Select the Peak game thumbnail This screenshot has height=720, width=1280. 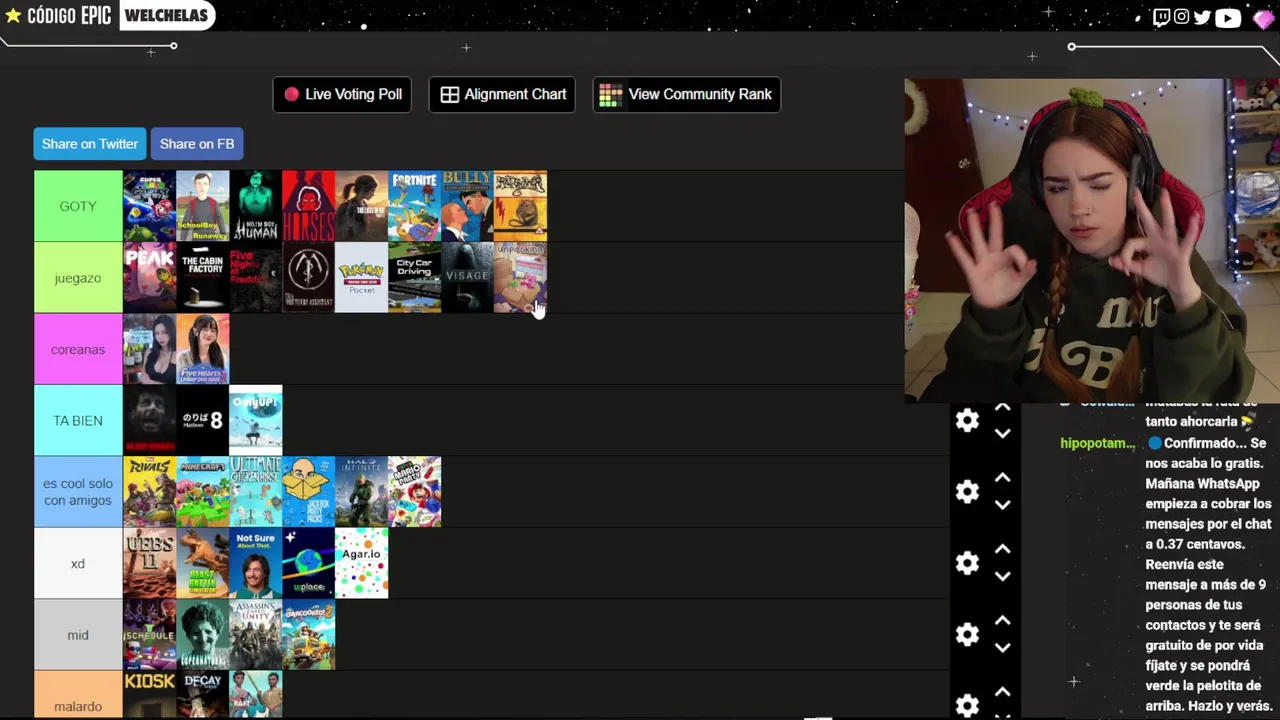pos(149,278)
